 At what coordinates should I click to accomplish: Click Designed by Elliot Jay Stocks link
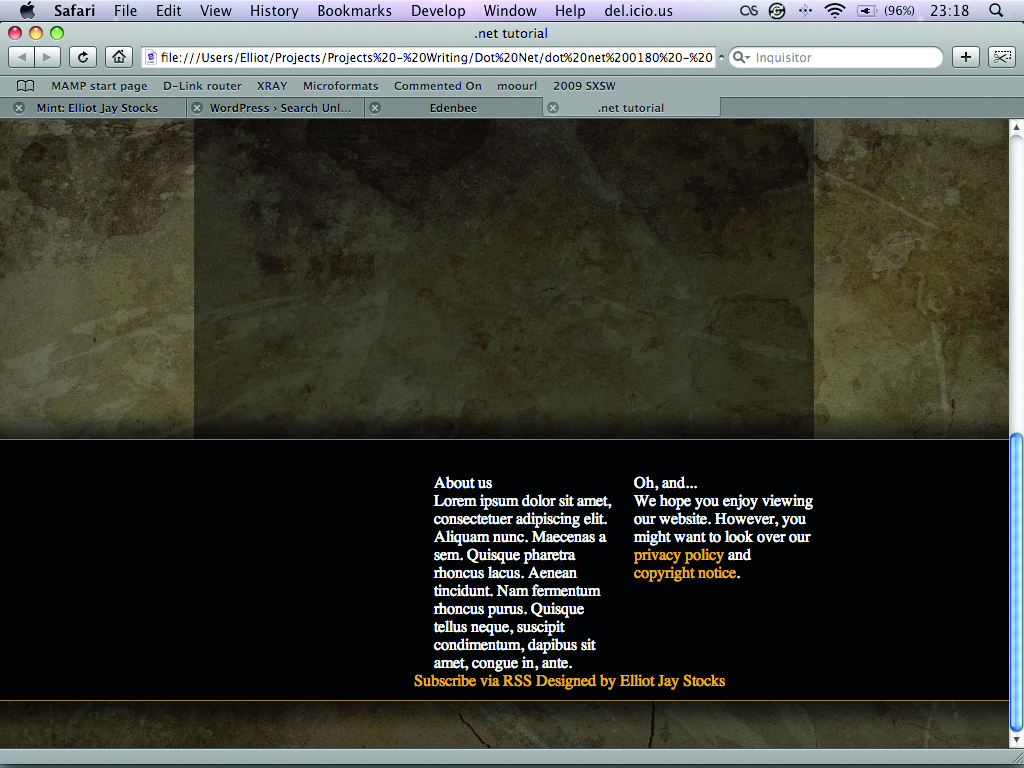630,681
